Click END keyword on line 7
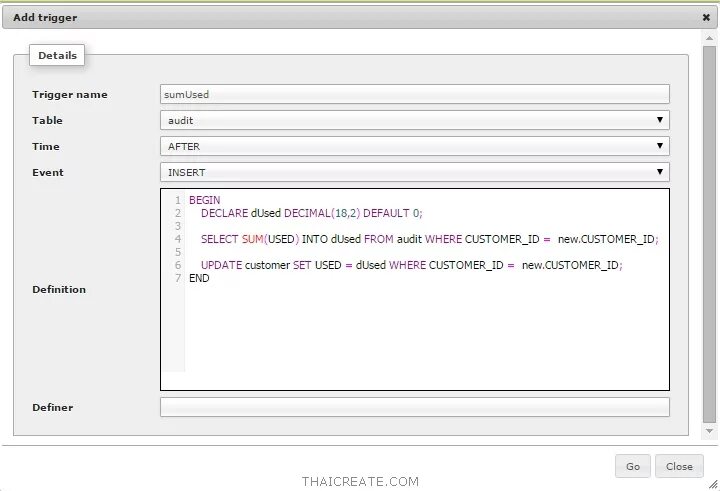The width and height of the screenshot is (720, 491). click(x=199, y=278)
